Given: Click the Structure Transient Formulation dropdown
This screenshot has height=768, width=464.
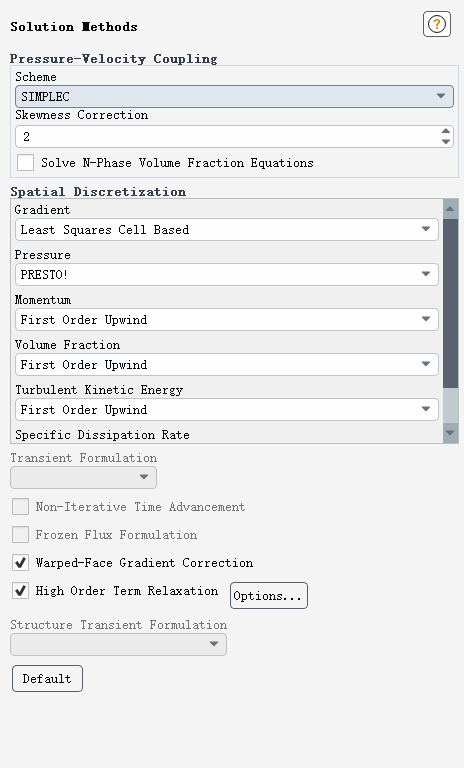Looking at the screenshot, I should (x=118, y=644).
